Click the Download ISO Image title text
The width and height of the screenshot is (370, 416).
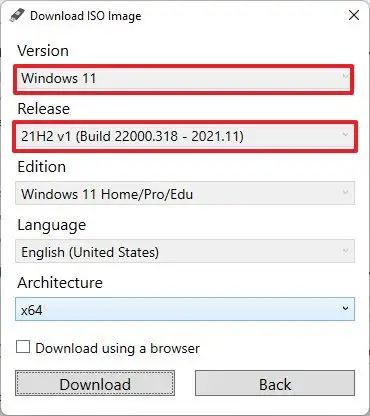86,16
